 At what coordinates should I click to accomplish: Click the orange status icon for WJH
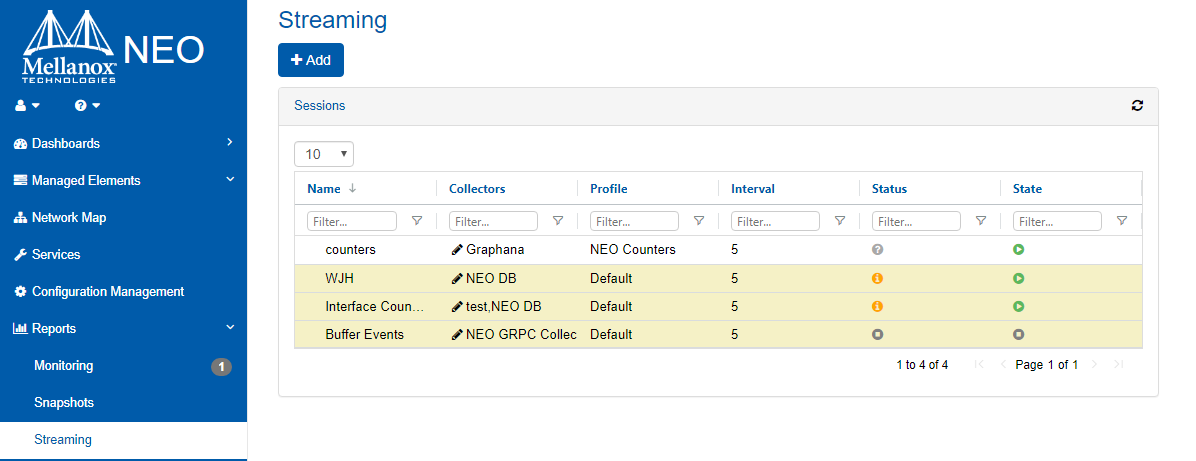(x=878, y=278)
